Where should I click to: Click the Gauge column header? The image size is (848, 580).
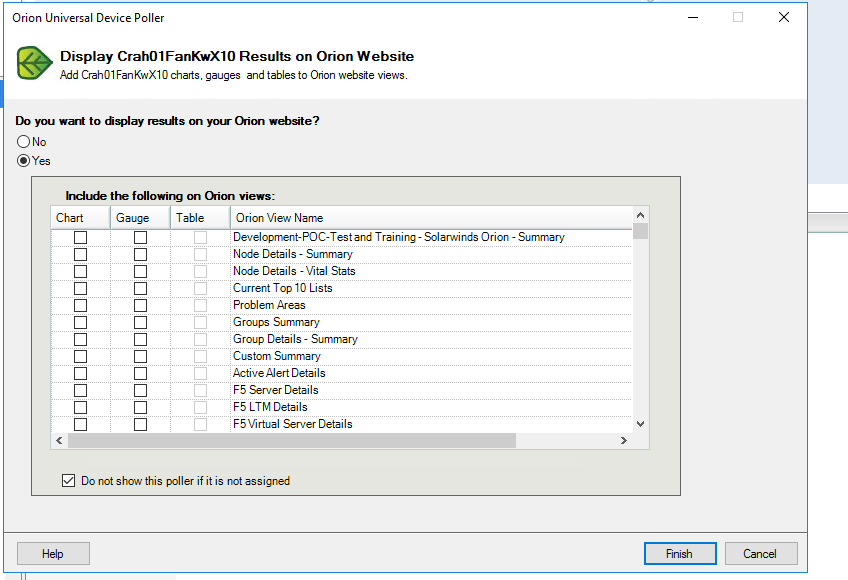tap(141, 218)
